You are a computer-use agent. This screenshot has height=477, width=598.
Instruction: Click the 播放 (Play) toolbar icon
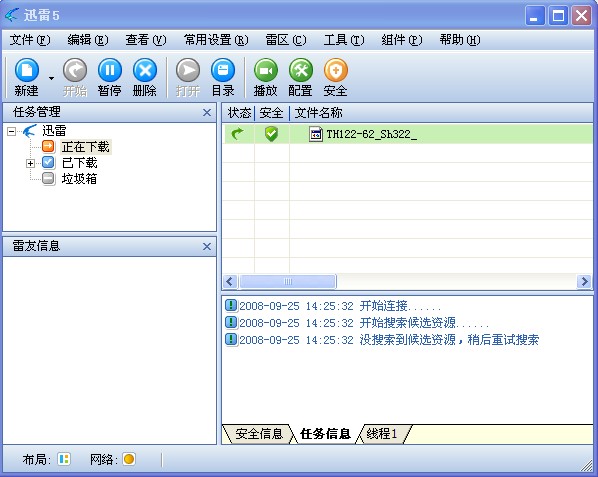point(266,71)
